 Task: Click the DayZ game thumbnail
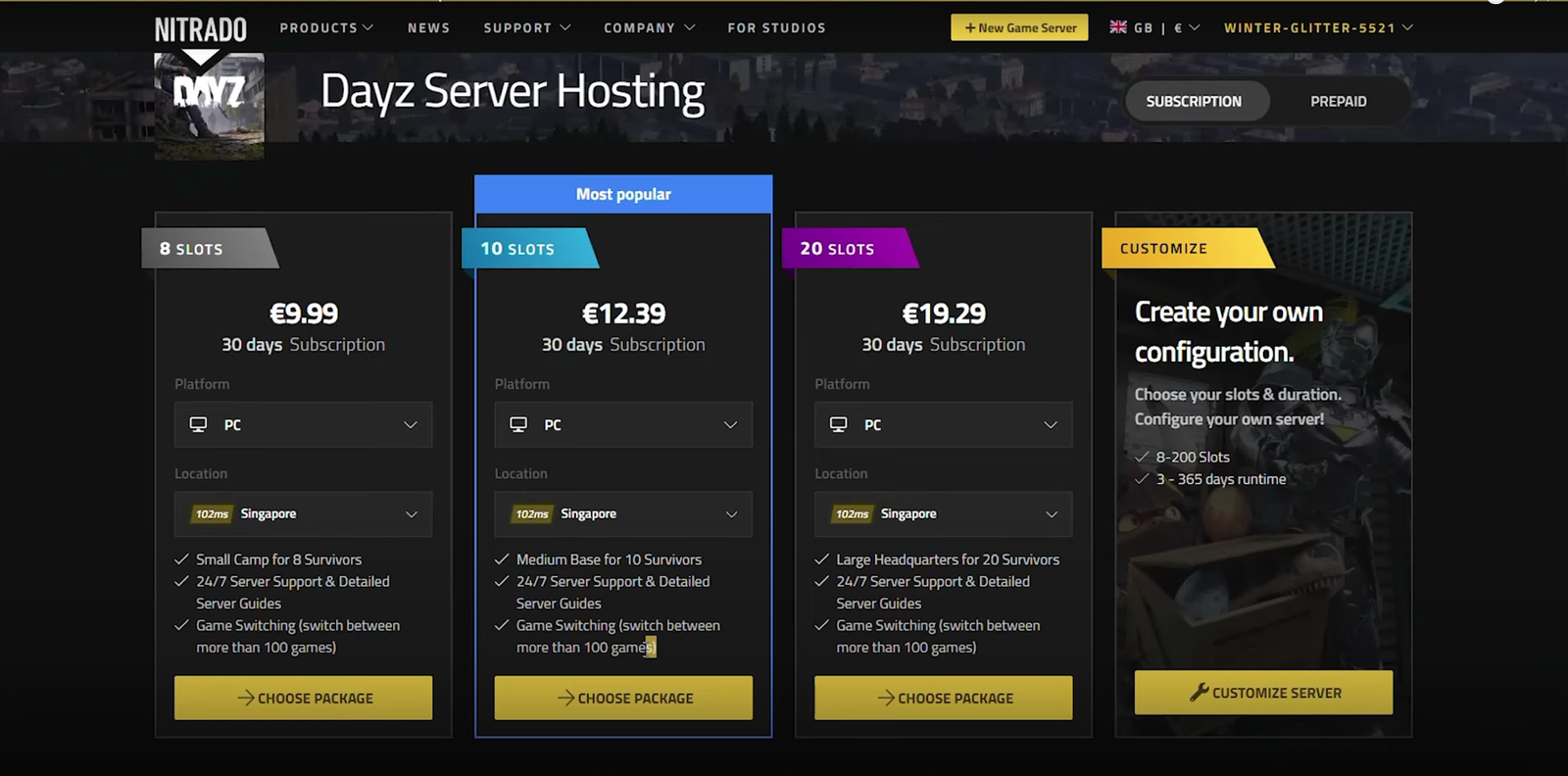(x=210, y=106)
